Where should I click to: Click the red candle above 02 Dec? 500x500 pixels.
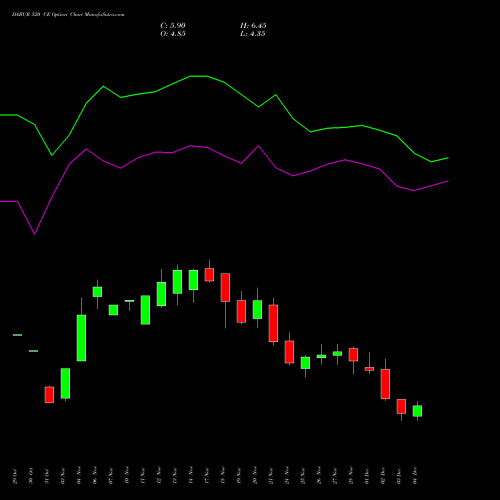point(385,384)
